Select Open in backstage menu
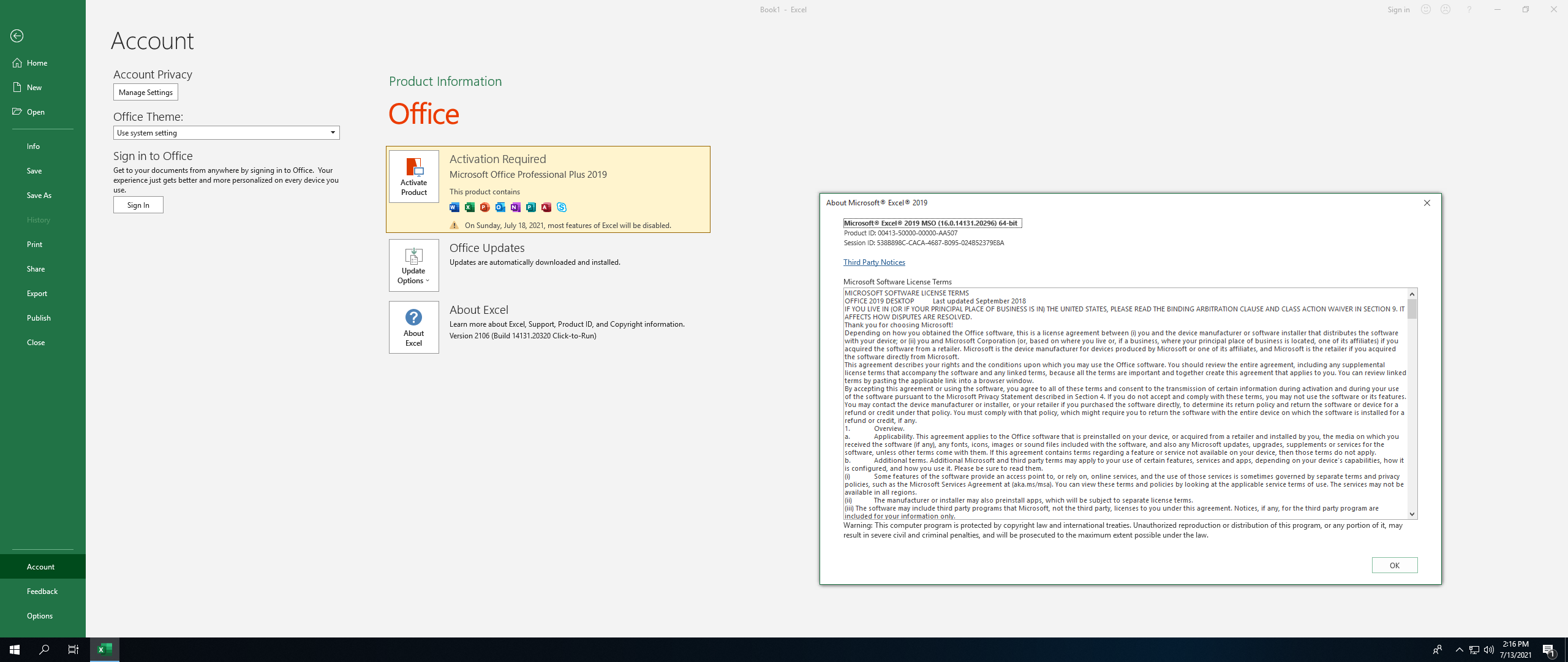Viewport: 1568px width, 662px height. (43, 112)
